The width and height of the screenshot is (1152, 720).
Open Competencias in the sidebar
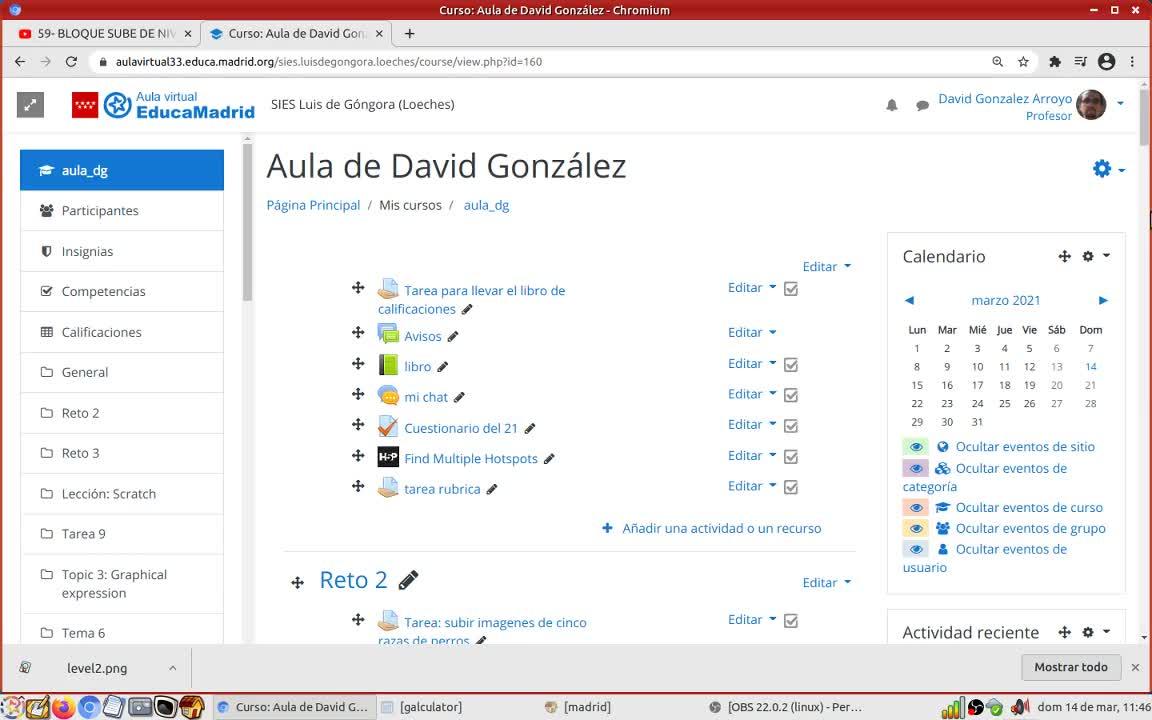tap(122, 292)
